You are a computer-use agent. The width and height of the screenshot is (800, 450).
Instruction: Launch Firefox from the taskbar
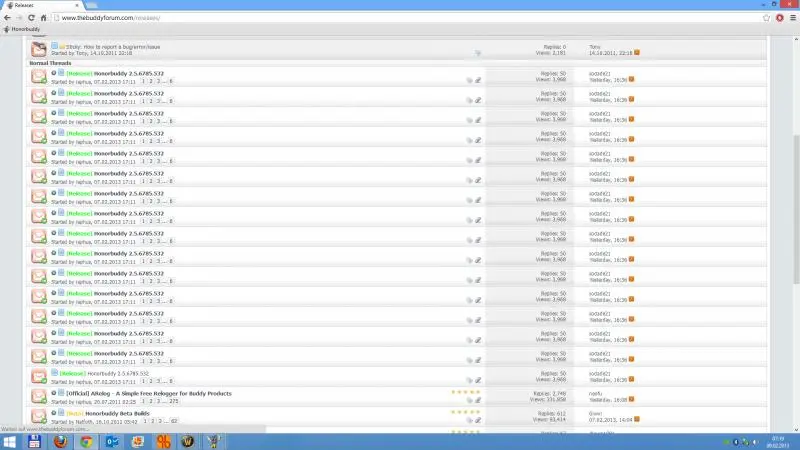point(60,442)
